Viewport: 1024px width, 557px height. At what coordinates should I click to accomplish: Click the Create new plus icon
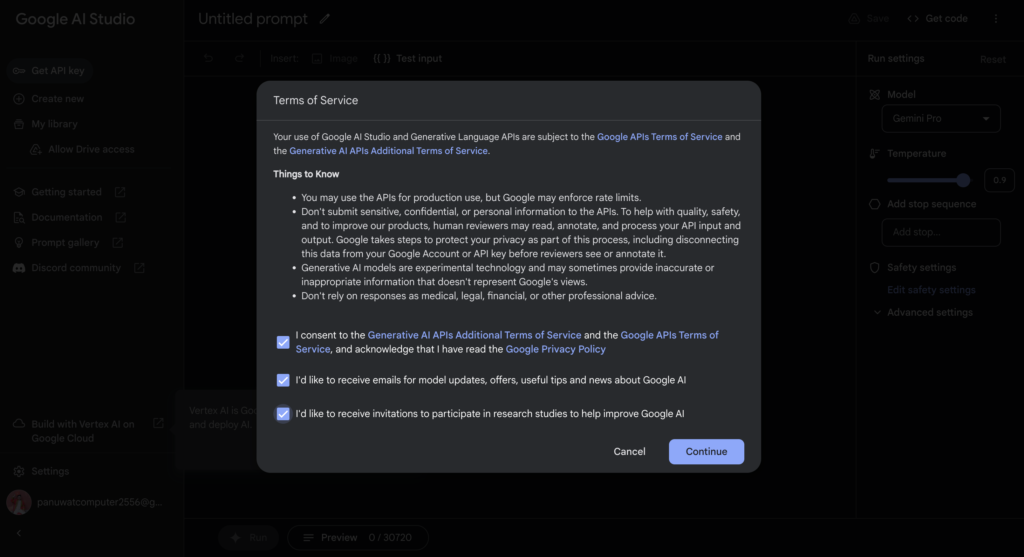pos(19,99)
